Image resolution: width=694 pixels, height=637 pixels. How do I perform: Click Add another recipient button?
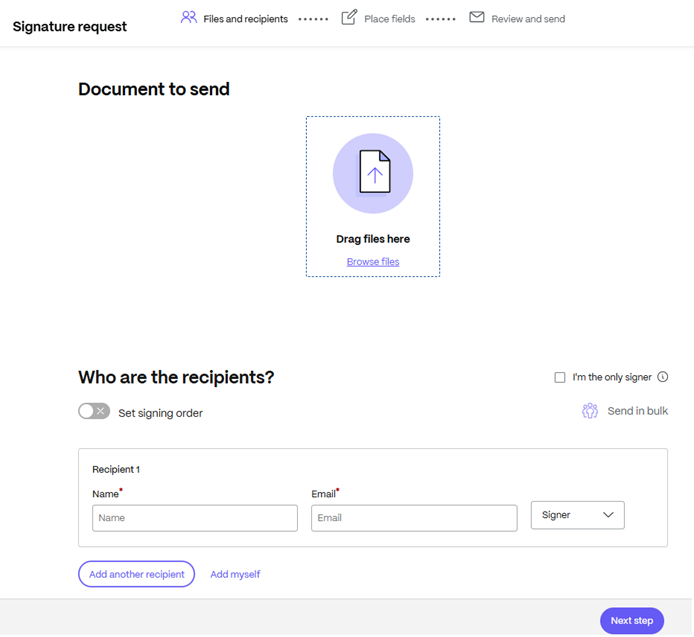[137, 574]
